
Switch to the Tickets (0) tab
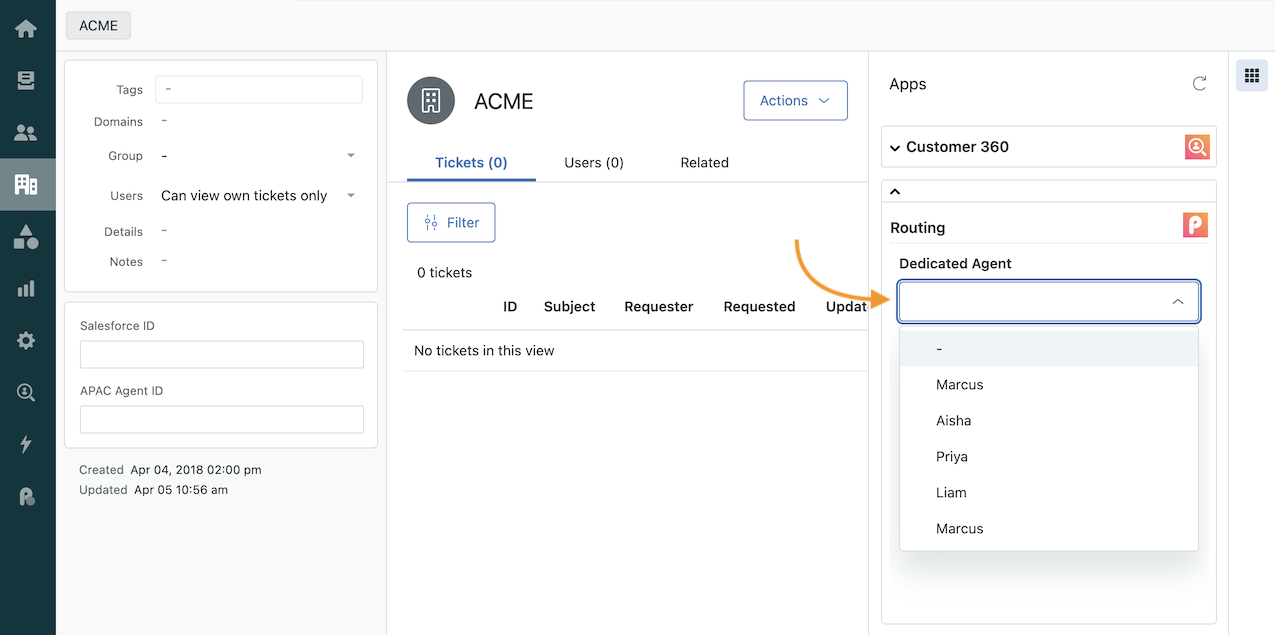coord(471,163)
